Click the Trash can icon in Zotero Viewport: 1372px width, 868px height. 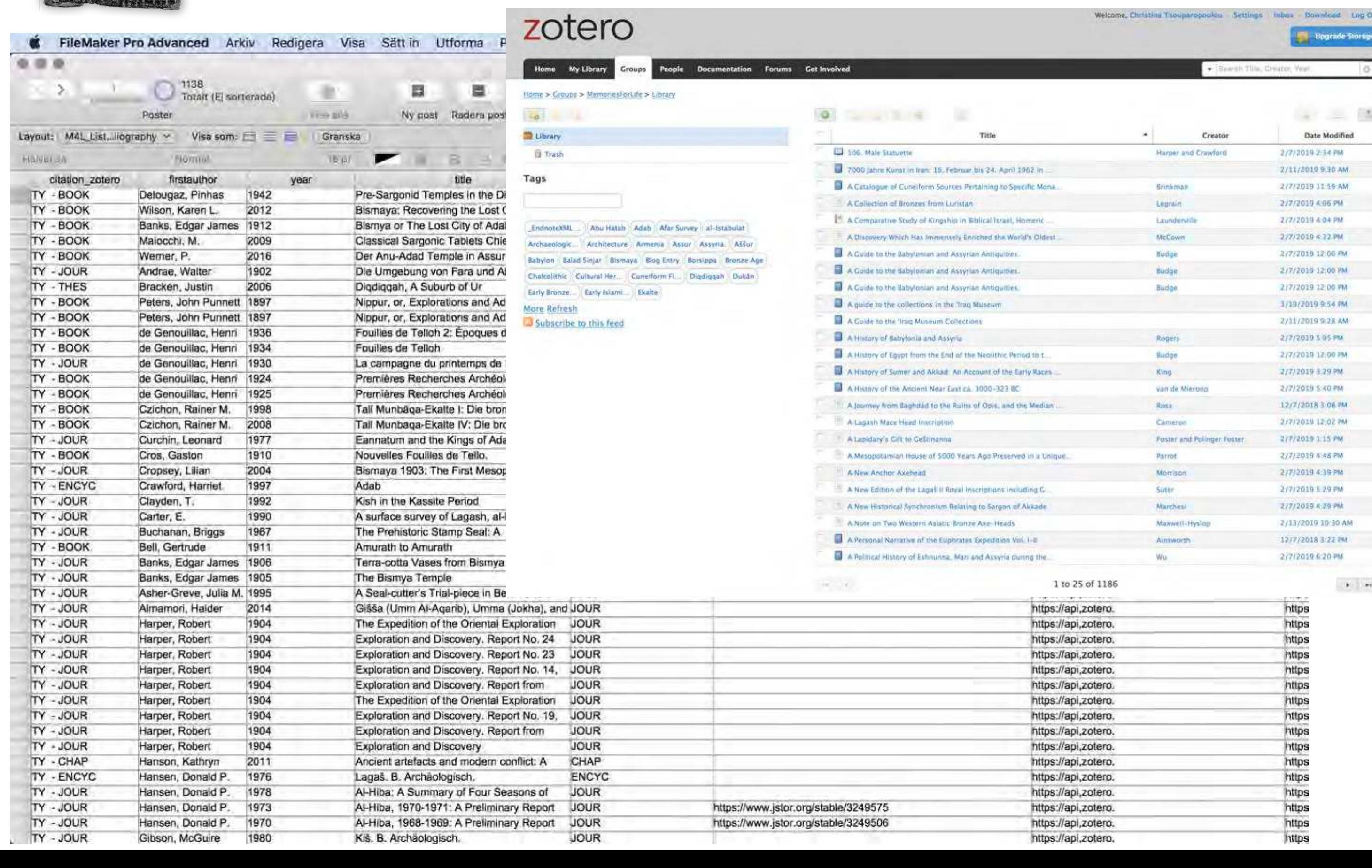click(537, 154)
